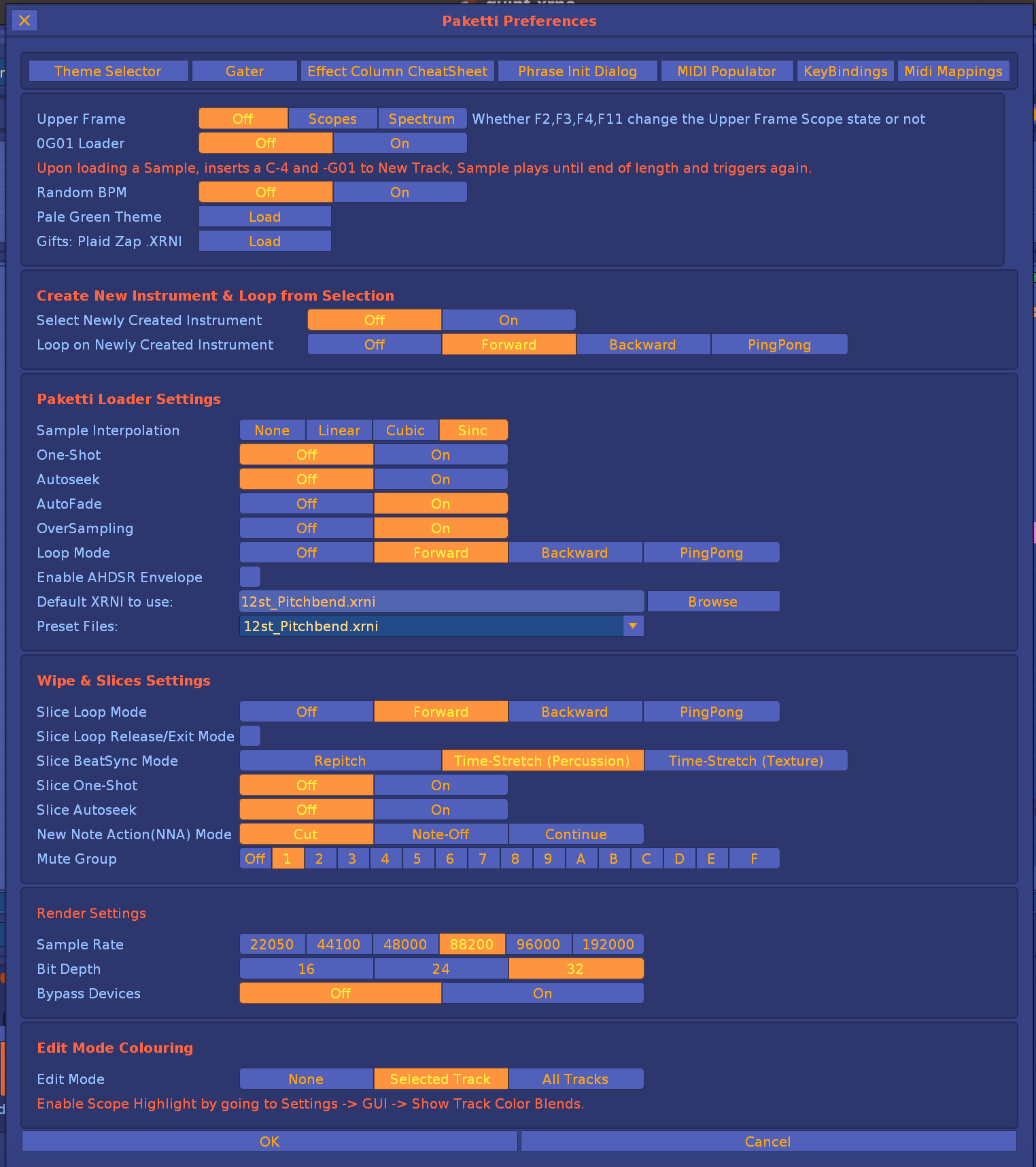Click the Default XRNI filename field

pos(441,602)
